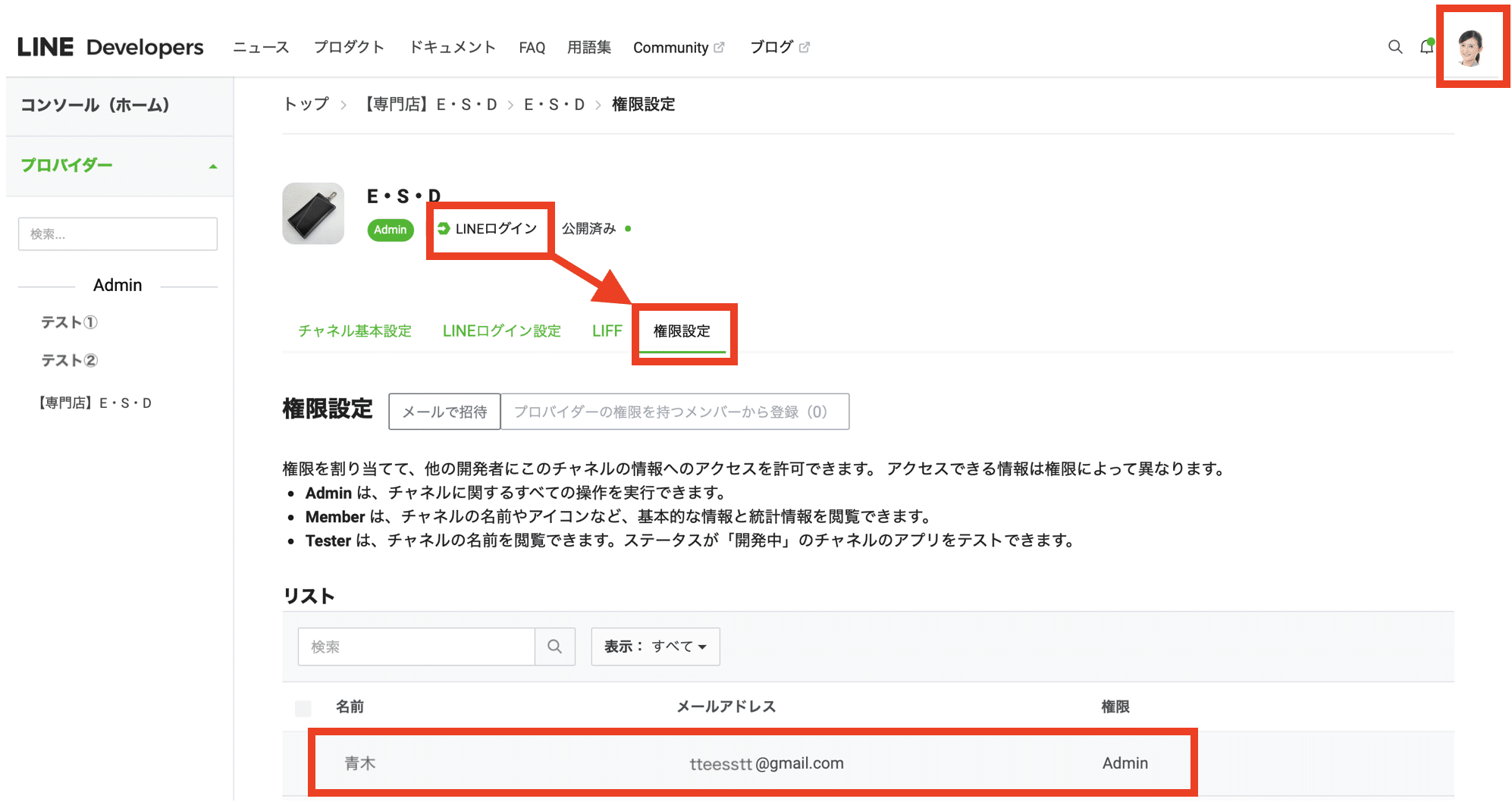Click FAQ in the top navigation bar
This screenshot has height=802, width=1512.
click(532, 47)
